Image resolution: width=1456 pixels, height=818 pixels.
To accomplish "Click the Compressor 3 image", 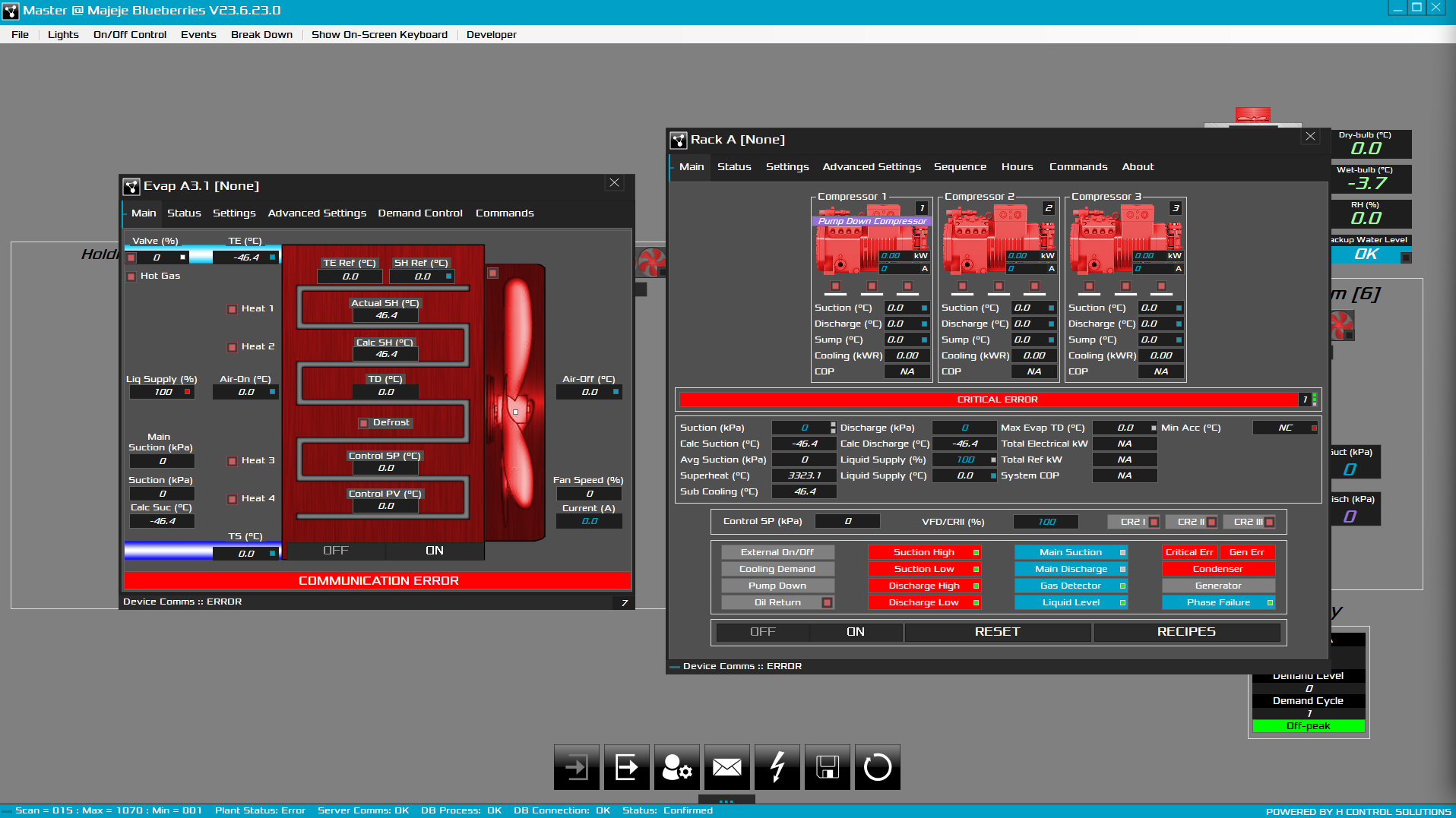I will click(x=1126, y=238).
